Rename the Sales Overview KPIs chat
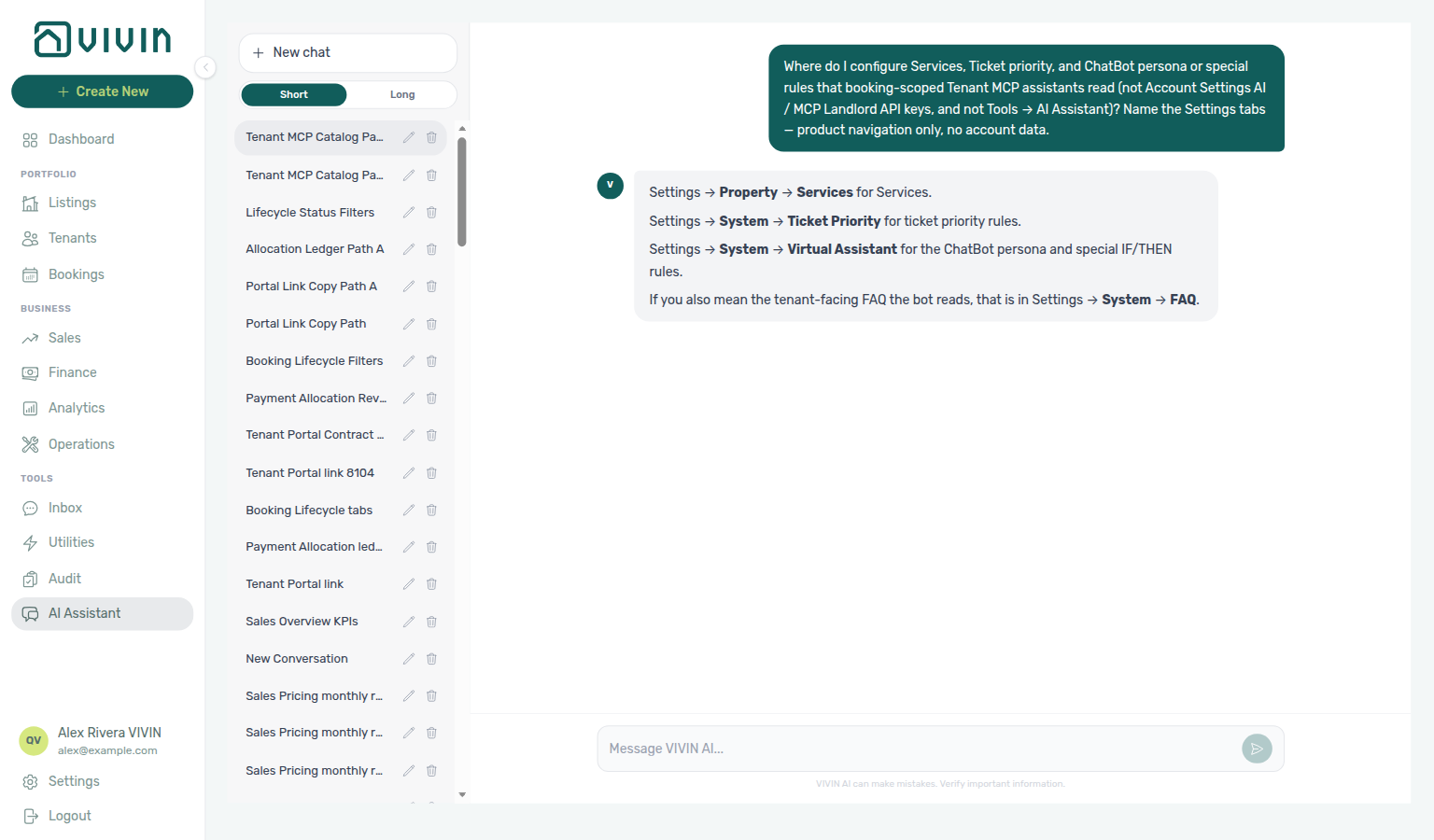1434x840 pixels. pyautogui.click(x=408, y=622)
